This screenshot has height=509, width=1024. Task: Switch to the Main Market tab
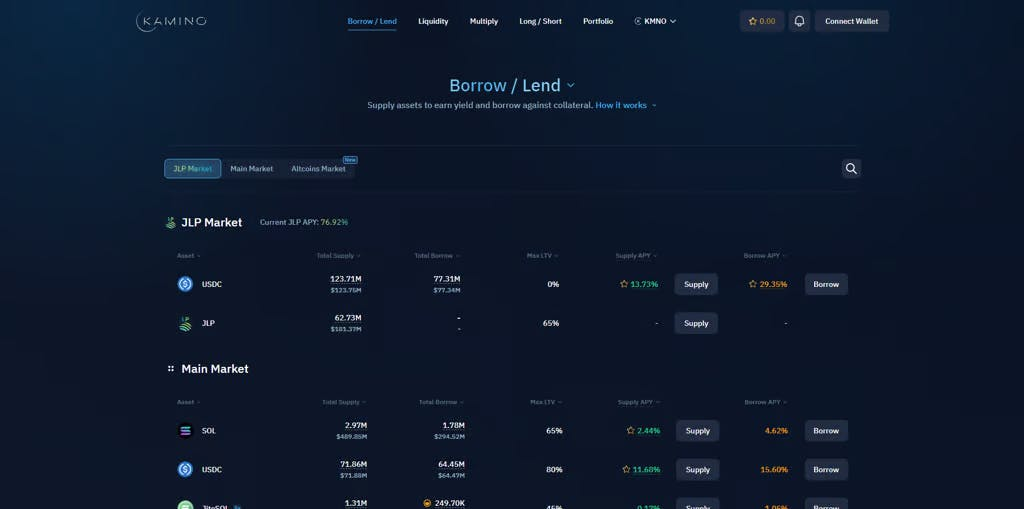251,169
